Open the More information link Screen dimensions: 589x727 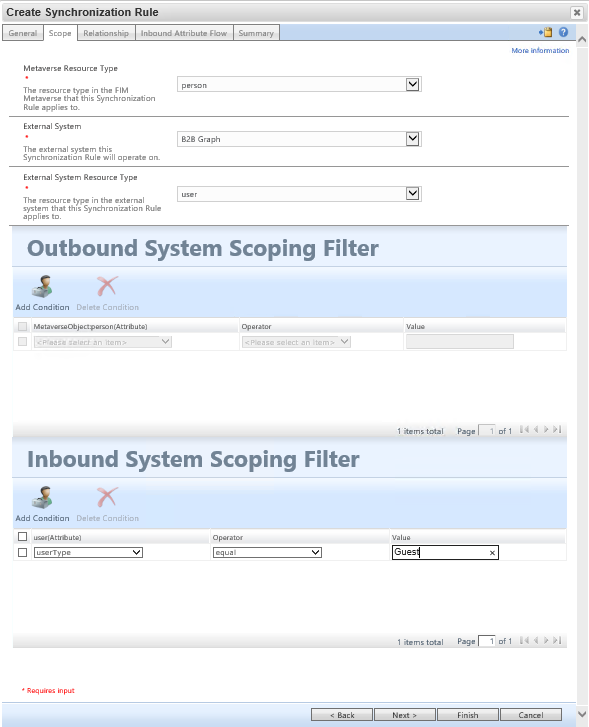(x=540, y=51)
